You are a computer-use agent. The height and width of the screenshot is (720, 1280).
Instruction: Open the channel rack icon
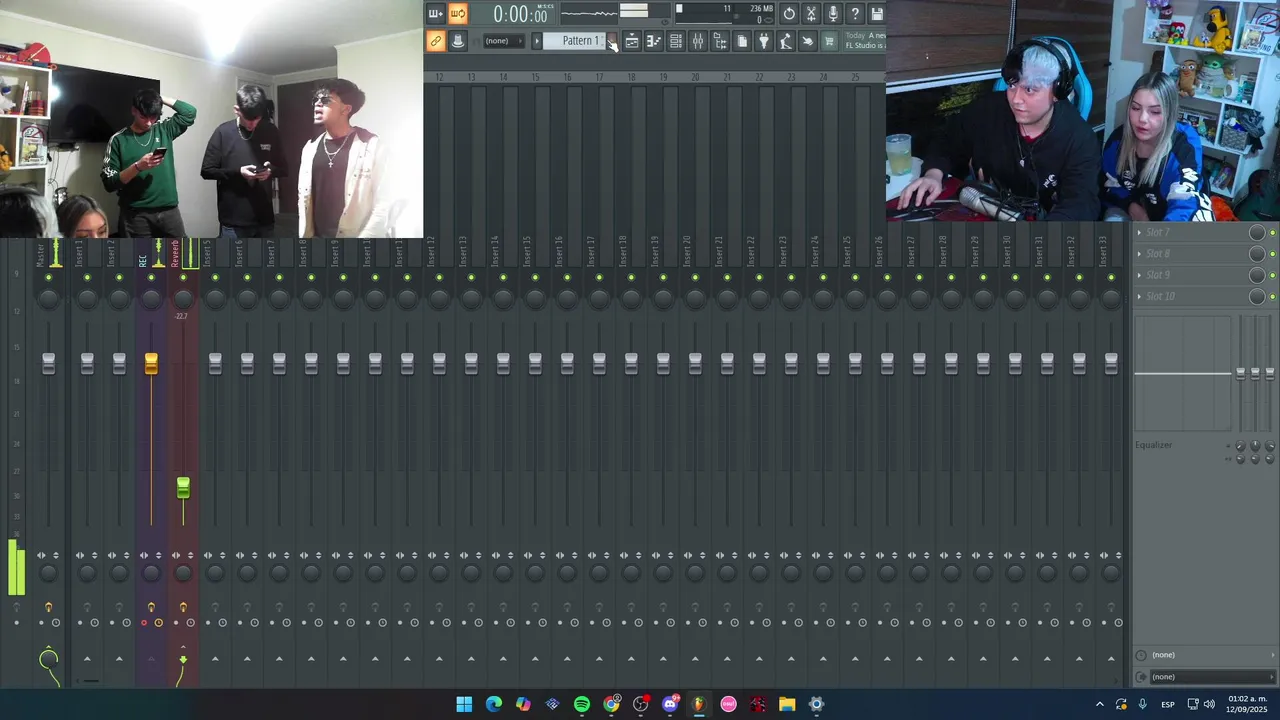[x=676, y=41]
